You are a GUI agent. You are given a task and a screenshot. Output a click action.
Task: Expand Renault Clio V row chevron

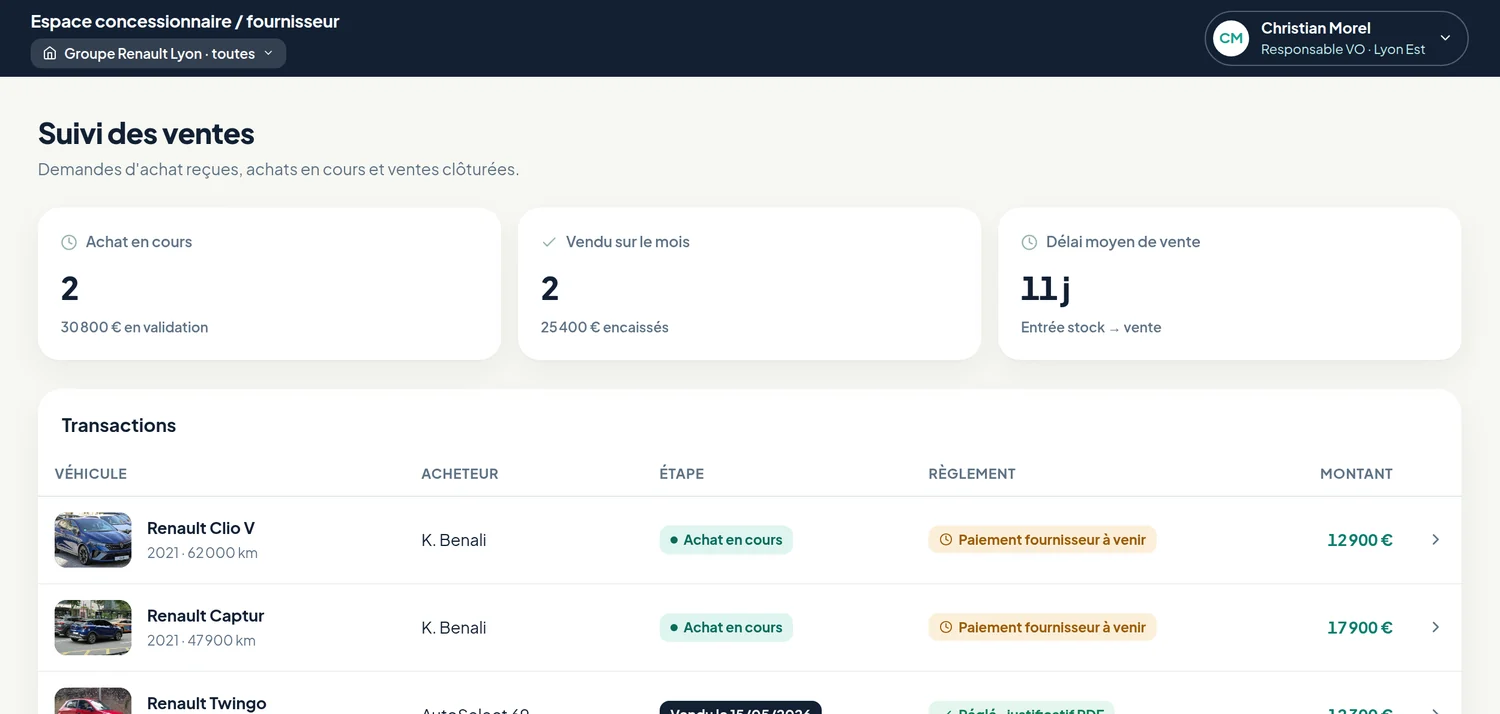pos(1435,540)
